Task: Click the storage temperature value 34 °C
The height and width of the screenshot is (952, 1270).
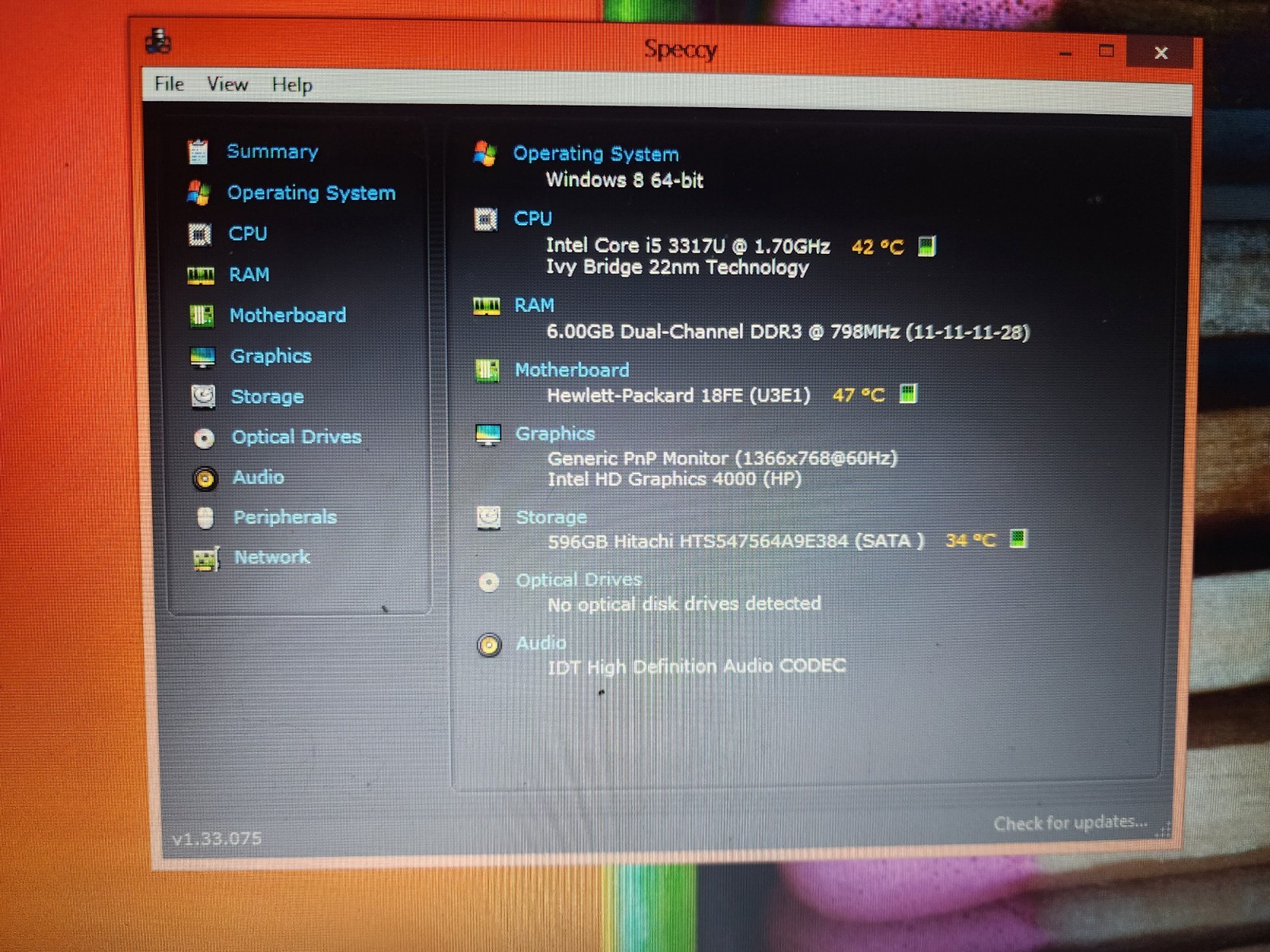Action: (x=970, y=540)
